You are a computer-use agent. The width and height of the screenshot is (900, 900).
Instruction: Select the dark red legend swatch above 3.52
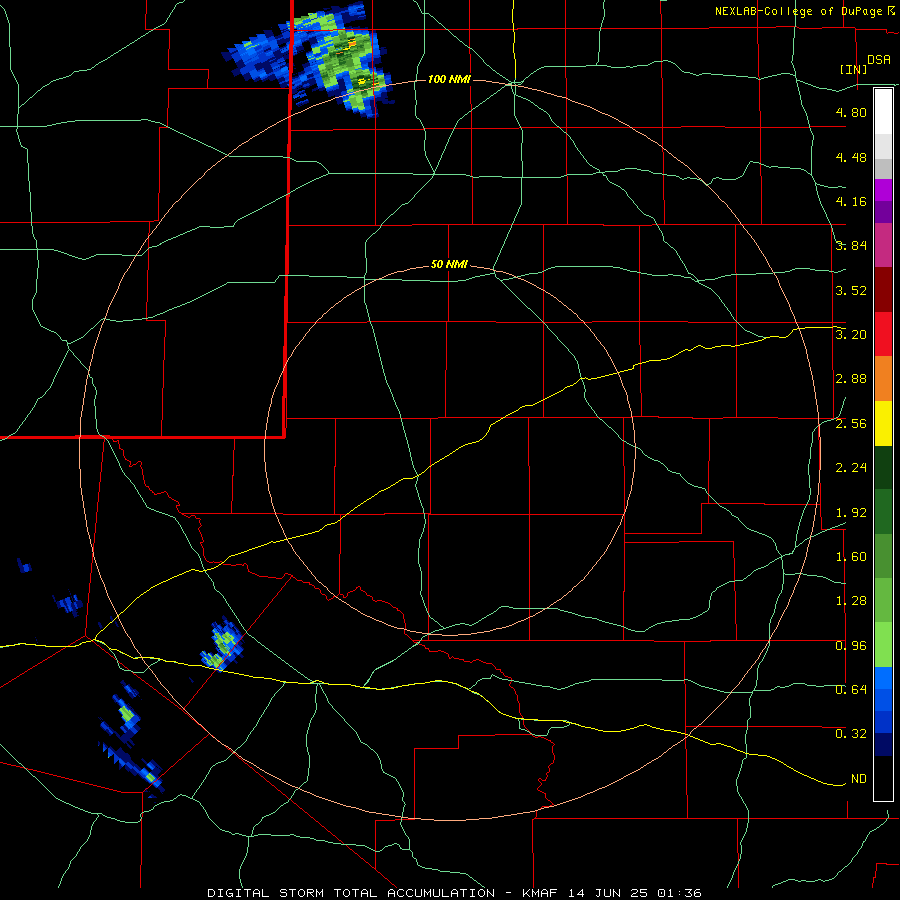click(x=883, y=290)
